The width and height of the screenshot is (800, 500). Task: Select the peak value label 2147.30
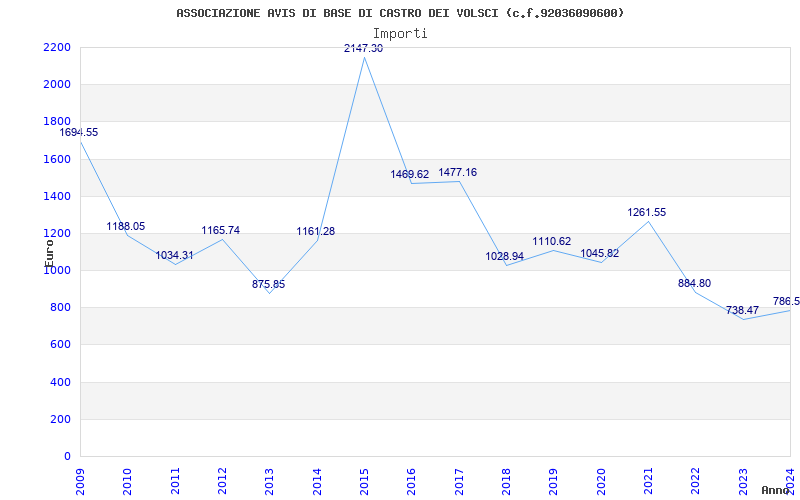[x=363, y=48]
